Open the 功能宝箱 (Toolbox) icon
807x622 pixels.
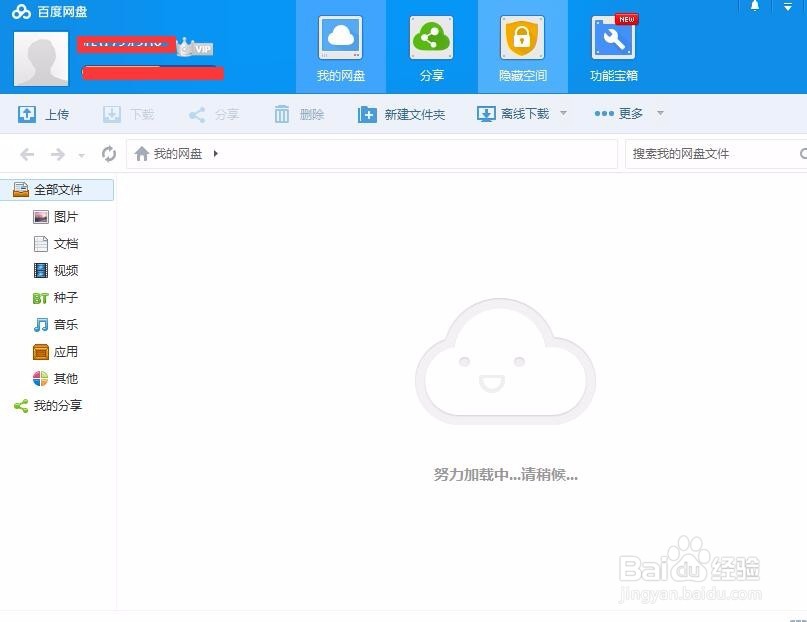612,46
